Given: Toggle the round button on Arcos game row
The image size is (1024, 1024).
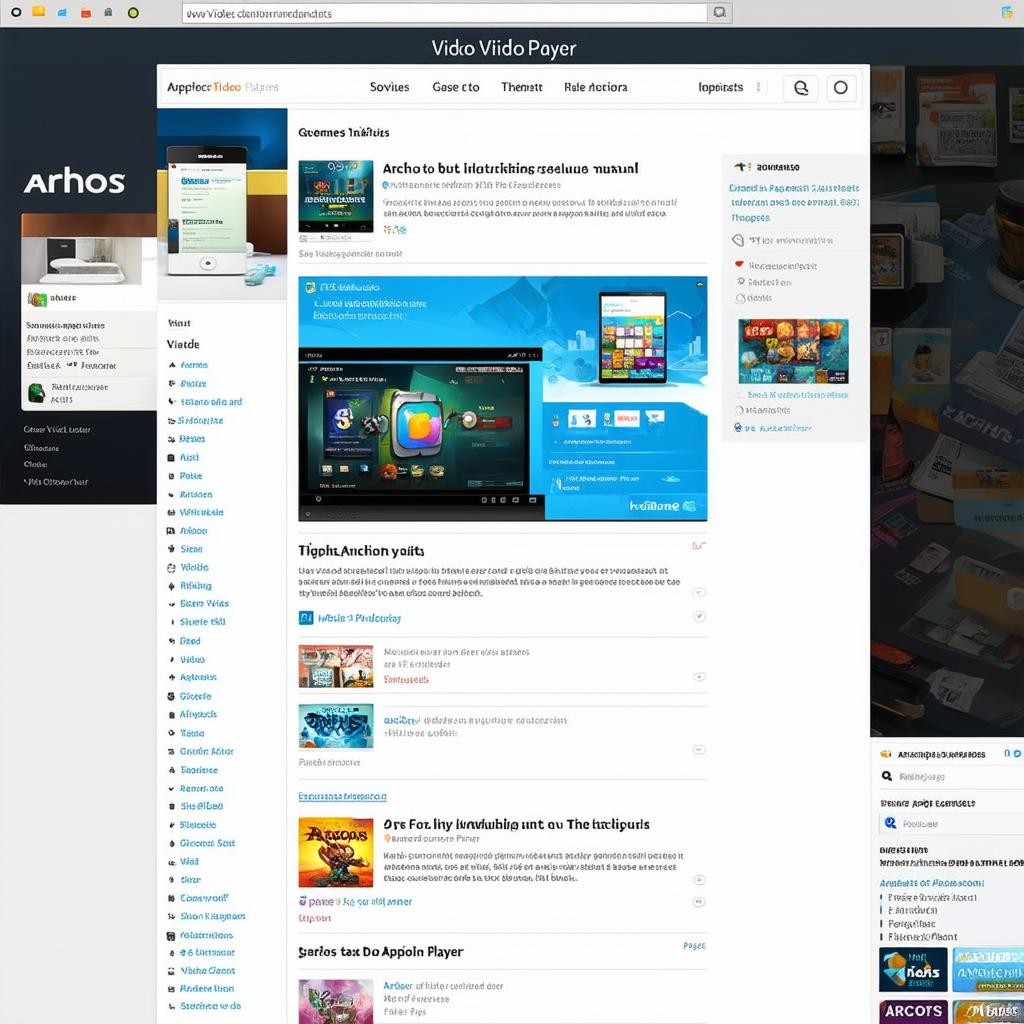Looking at the screenshot, I should (x=699, y=901).
